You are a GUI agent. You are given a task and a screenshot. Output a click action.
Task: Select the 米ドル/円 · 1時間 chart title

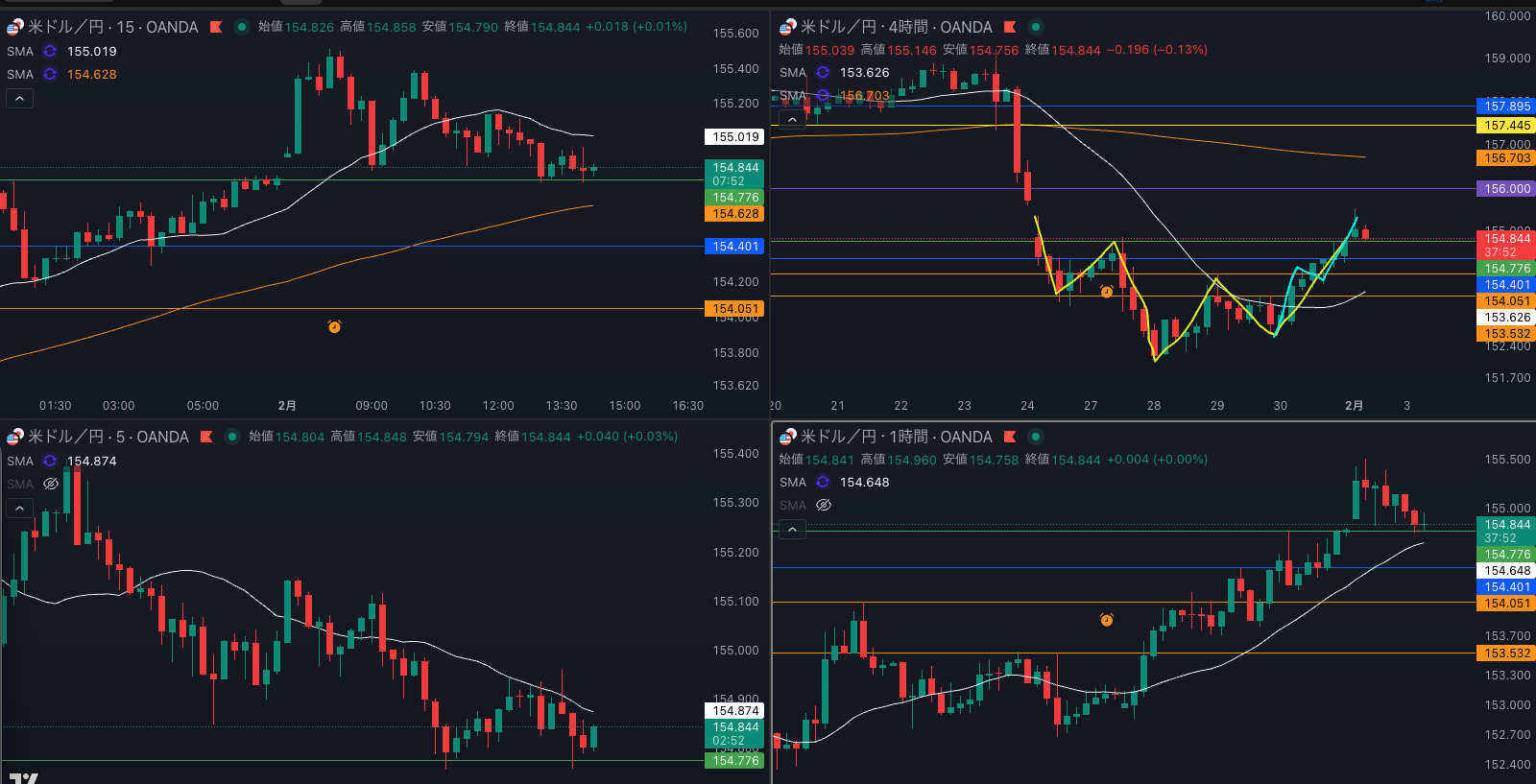[896, 437]
